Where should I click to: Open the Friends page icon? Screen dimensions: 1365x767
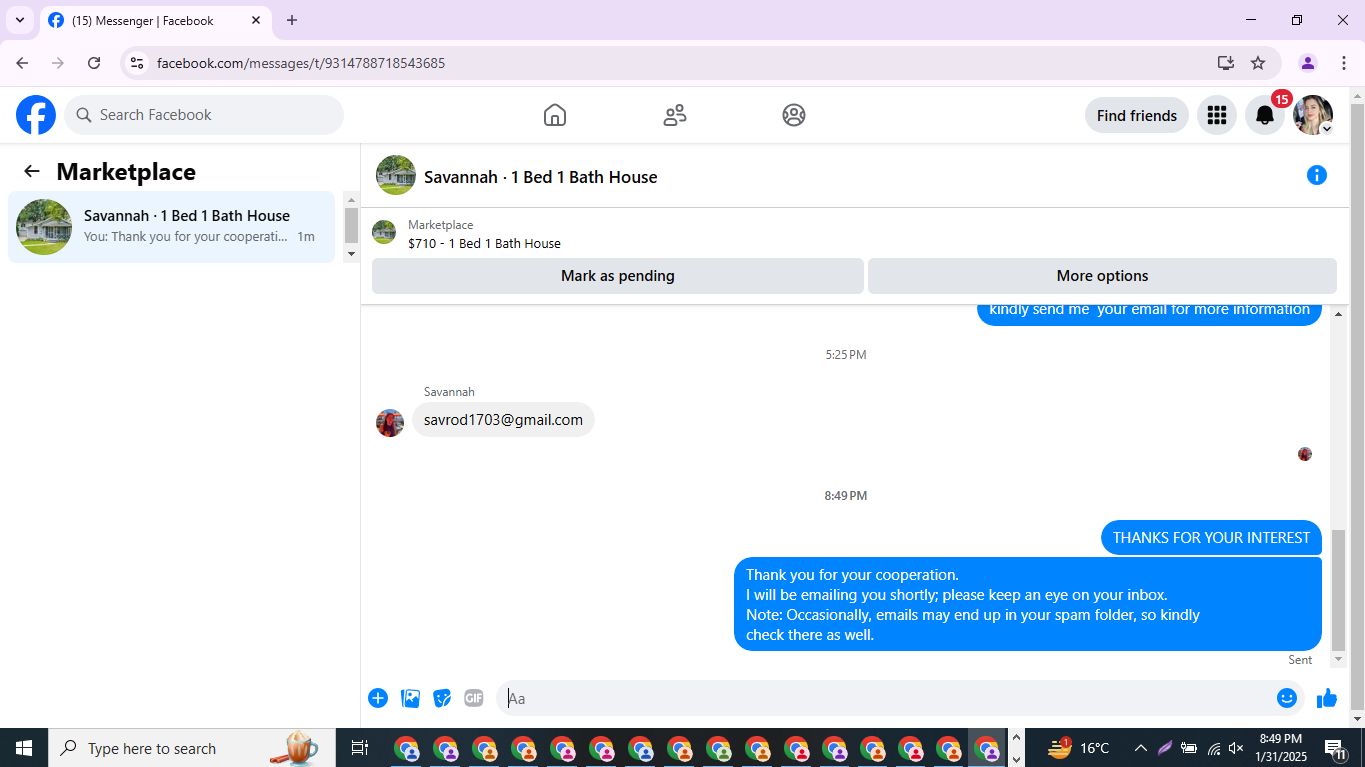point(675,115)
